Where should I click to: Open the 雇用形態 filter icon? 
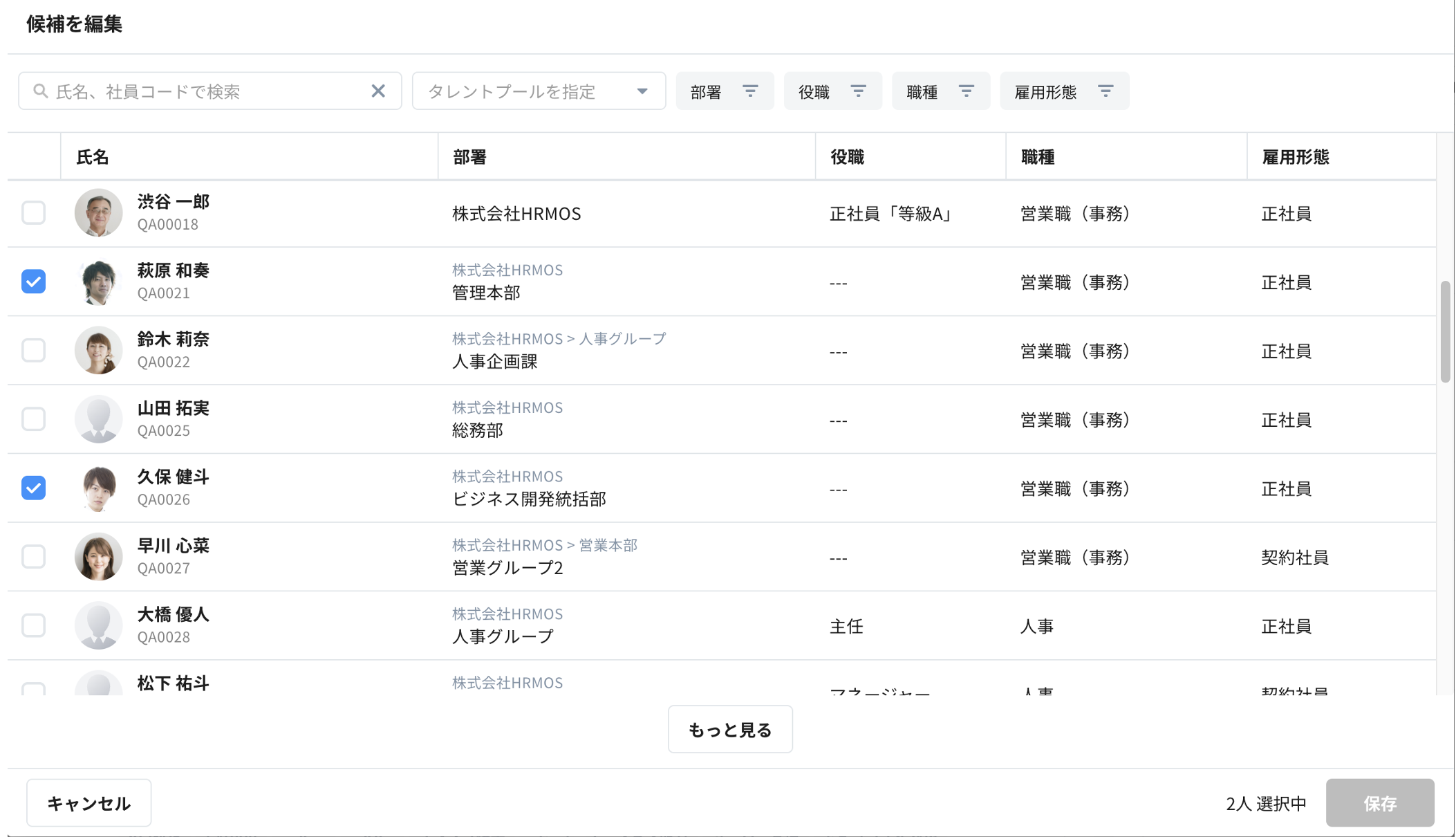coord(1105,91)
